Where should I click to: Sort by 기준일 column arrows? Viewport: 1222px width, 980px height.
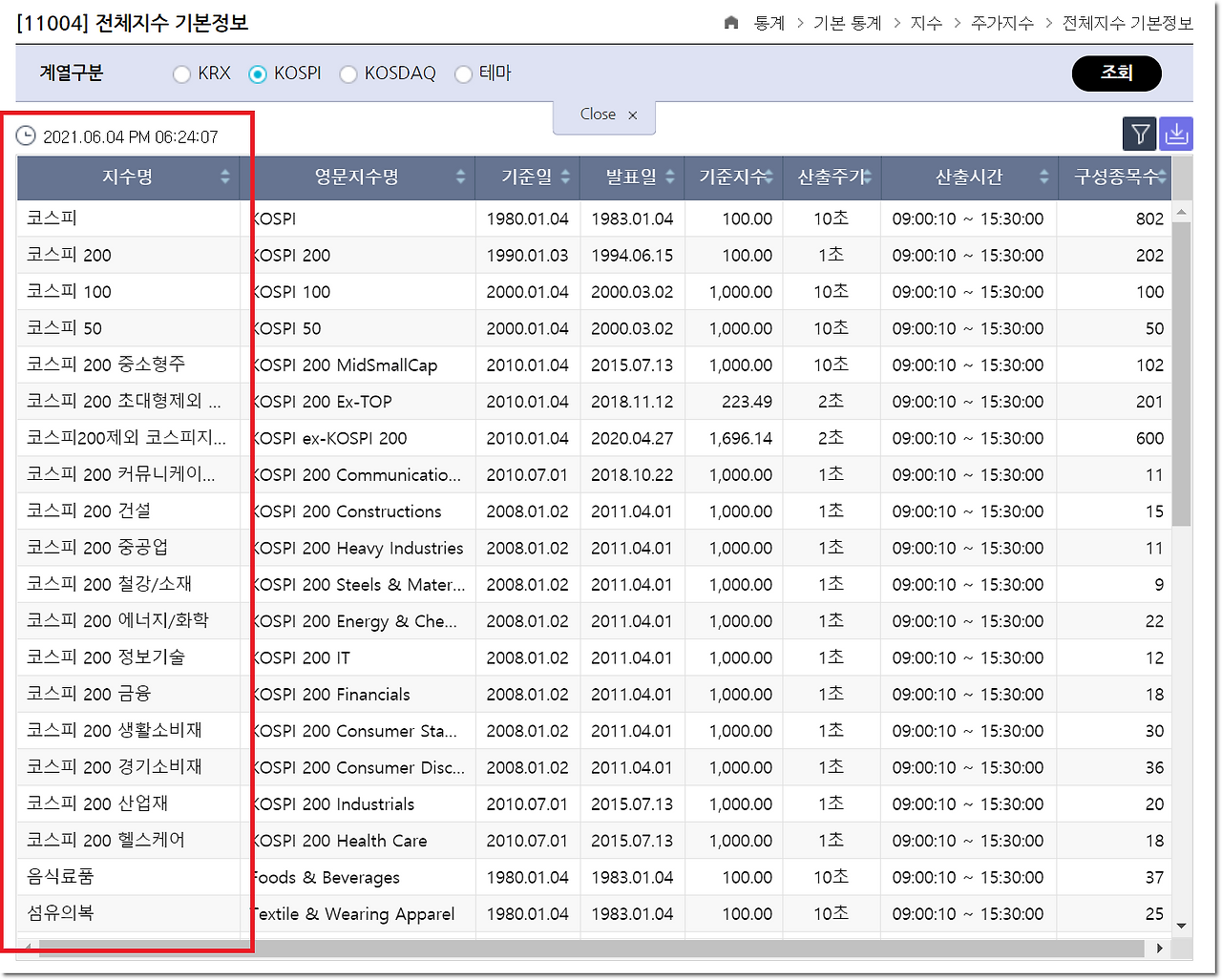(565, 177)
